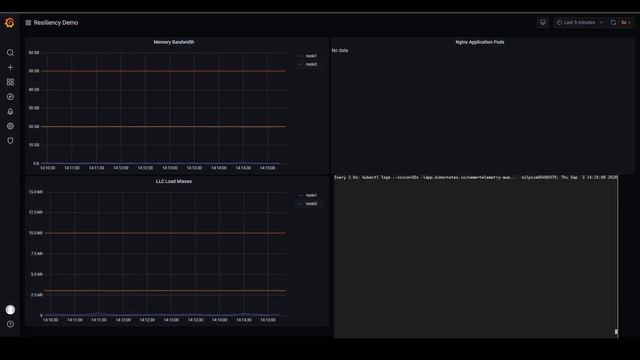The image size is (640, 360).
Task: Open the Last 5 minutes time picker
Action: [x=579, y=22]
